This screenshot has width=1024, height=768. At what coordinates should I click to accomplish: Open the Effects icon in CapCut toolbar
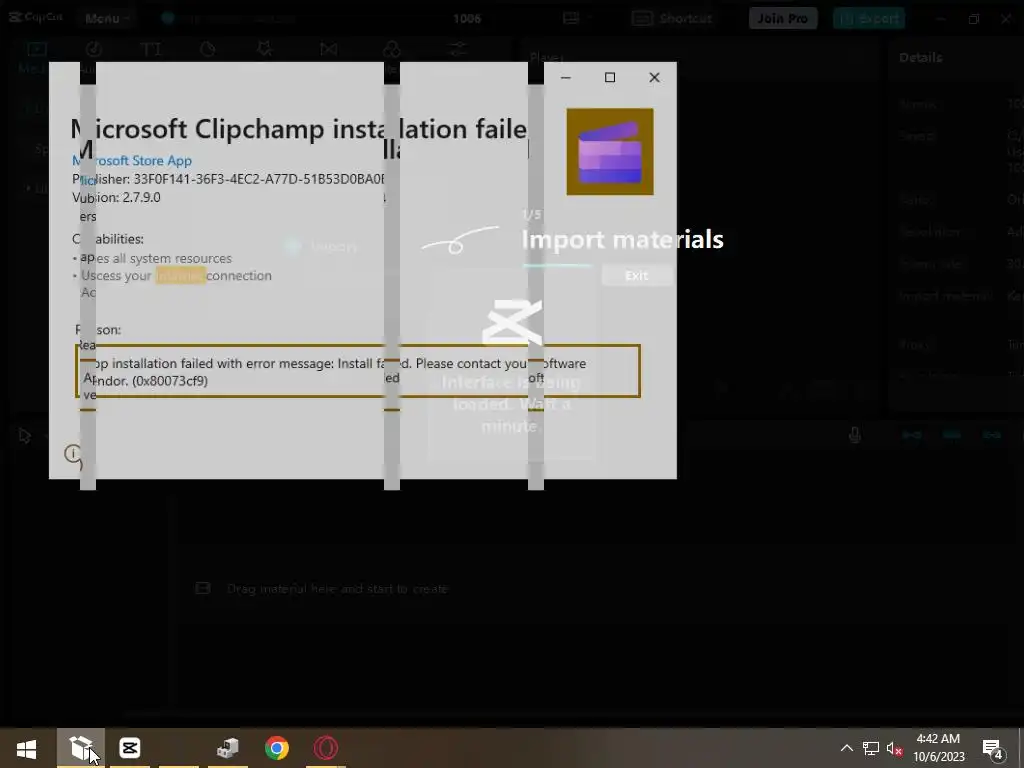tap(264, 49)
